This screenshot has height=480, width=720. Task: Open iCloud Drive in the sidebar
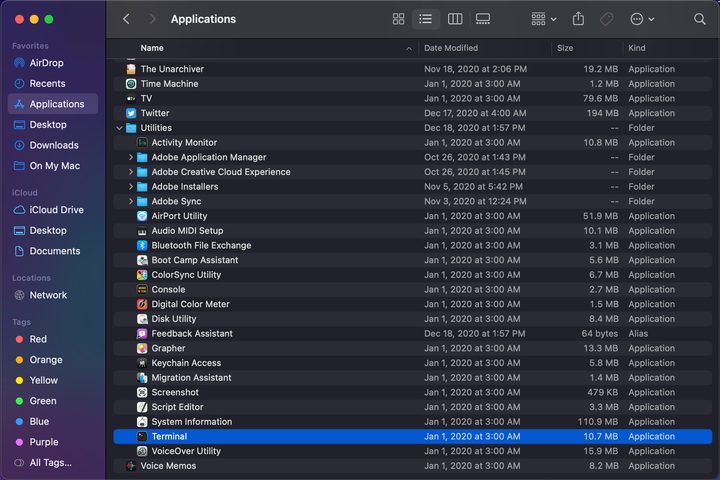tap(53, 210)
